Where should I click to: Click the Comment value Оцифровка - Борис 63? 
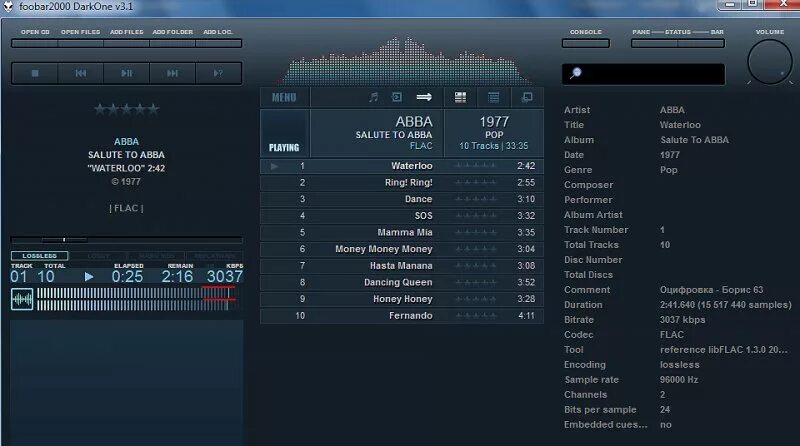[711, 290]
